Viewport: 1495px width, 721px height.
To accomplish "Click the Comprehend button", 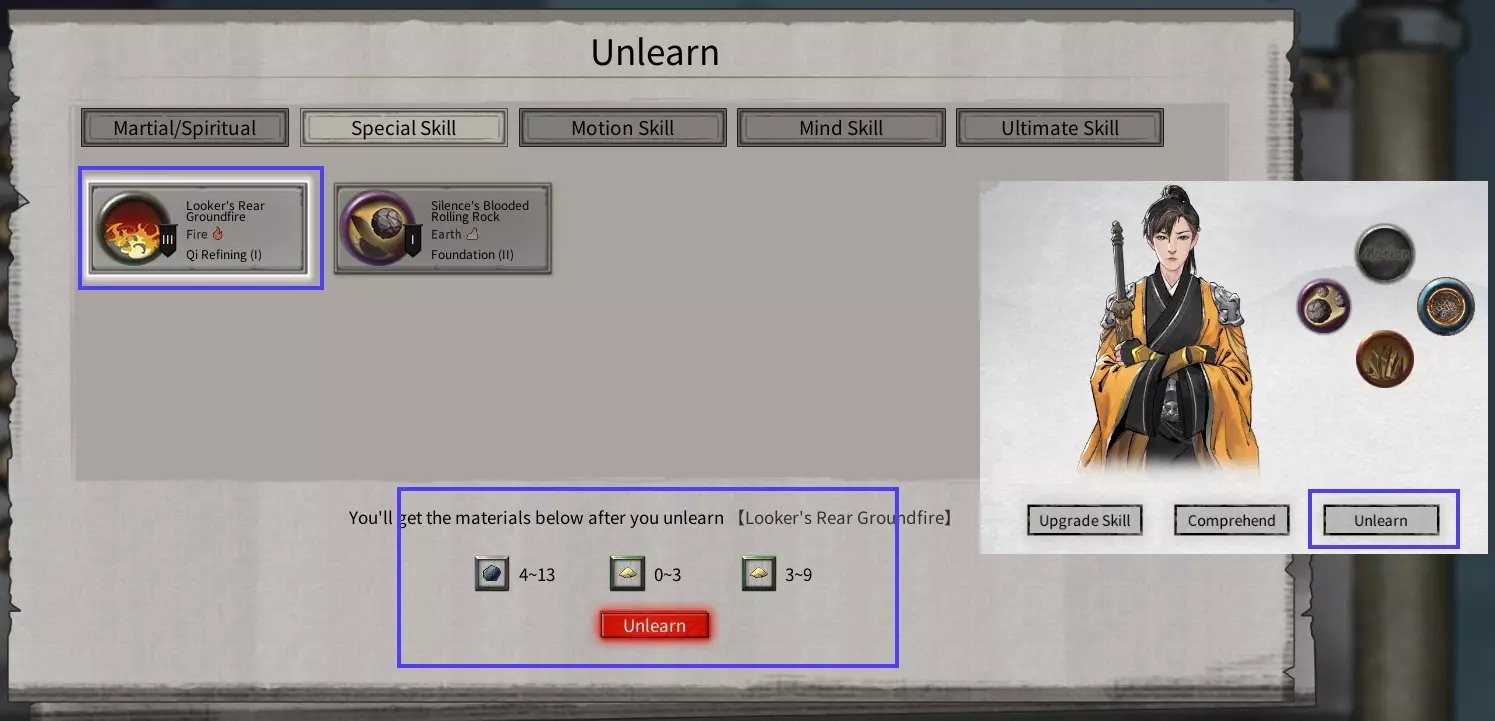I will pyautogui.click(x=1232, y=520).
